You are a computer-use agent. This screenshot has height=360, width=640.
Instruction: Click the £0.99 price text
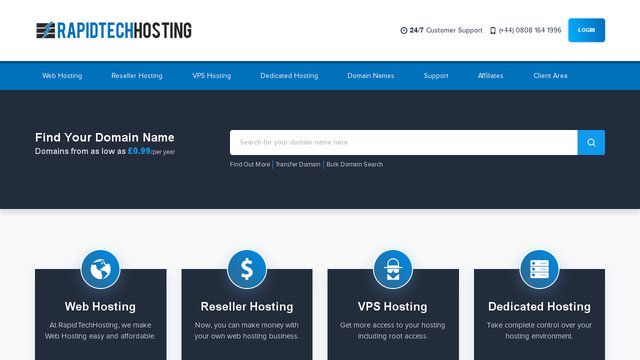(139, 151)
